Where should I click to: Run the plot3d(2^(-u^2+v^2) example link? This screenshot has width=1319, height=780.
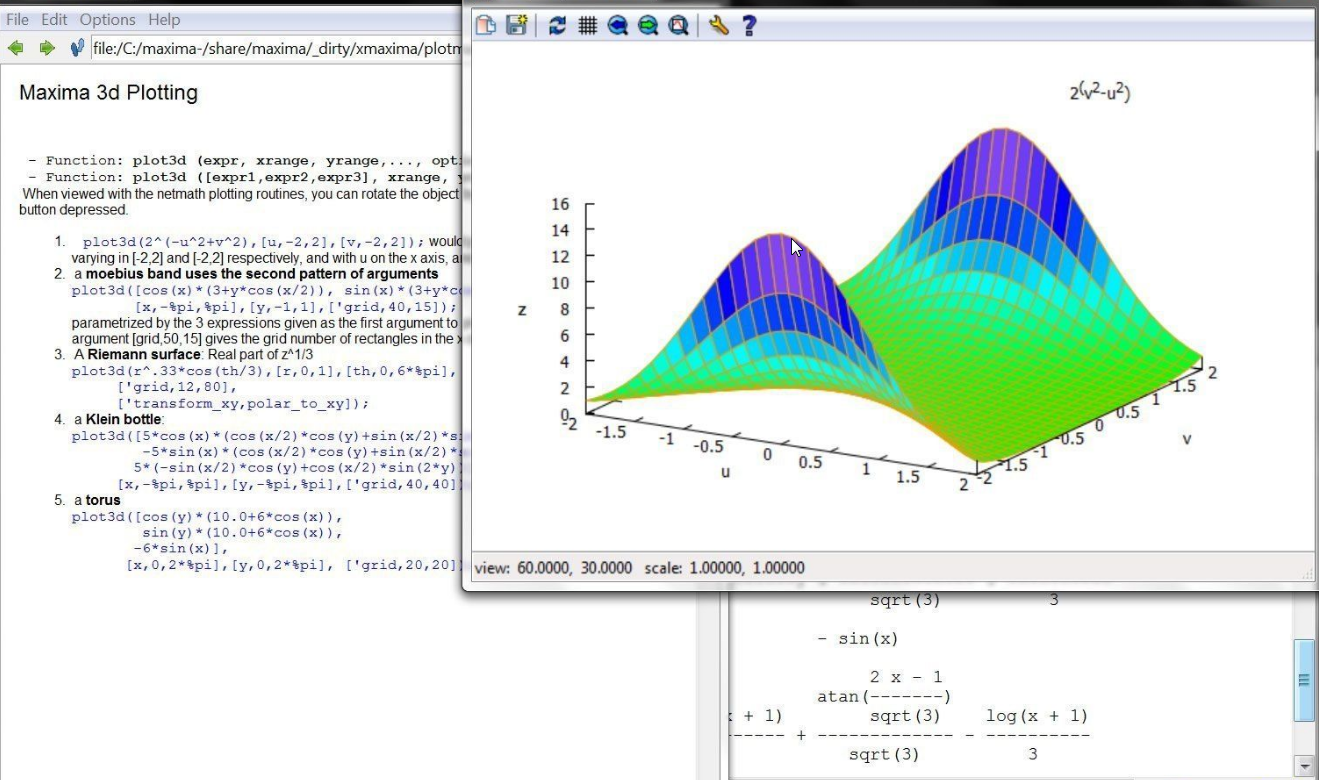point(254,242)
